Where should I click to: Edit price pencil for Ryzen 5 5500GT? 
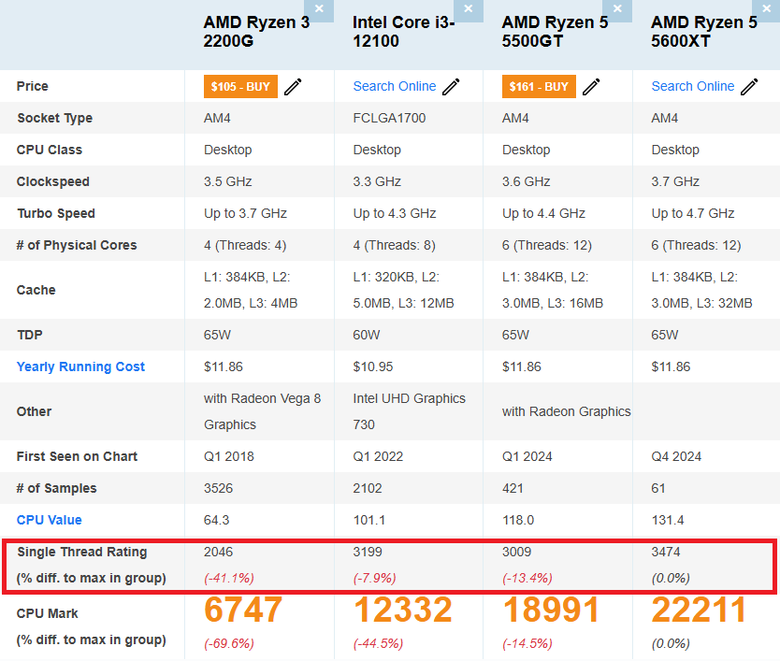pyautogui.click(x=591, y=87)
